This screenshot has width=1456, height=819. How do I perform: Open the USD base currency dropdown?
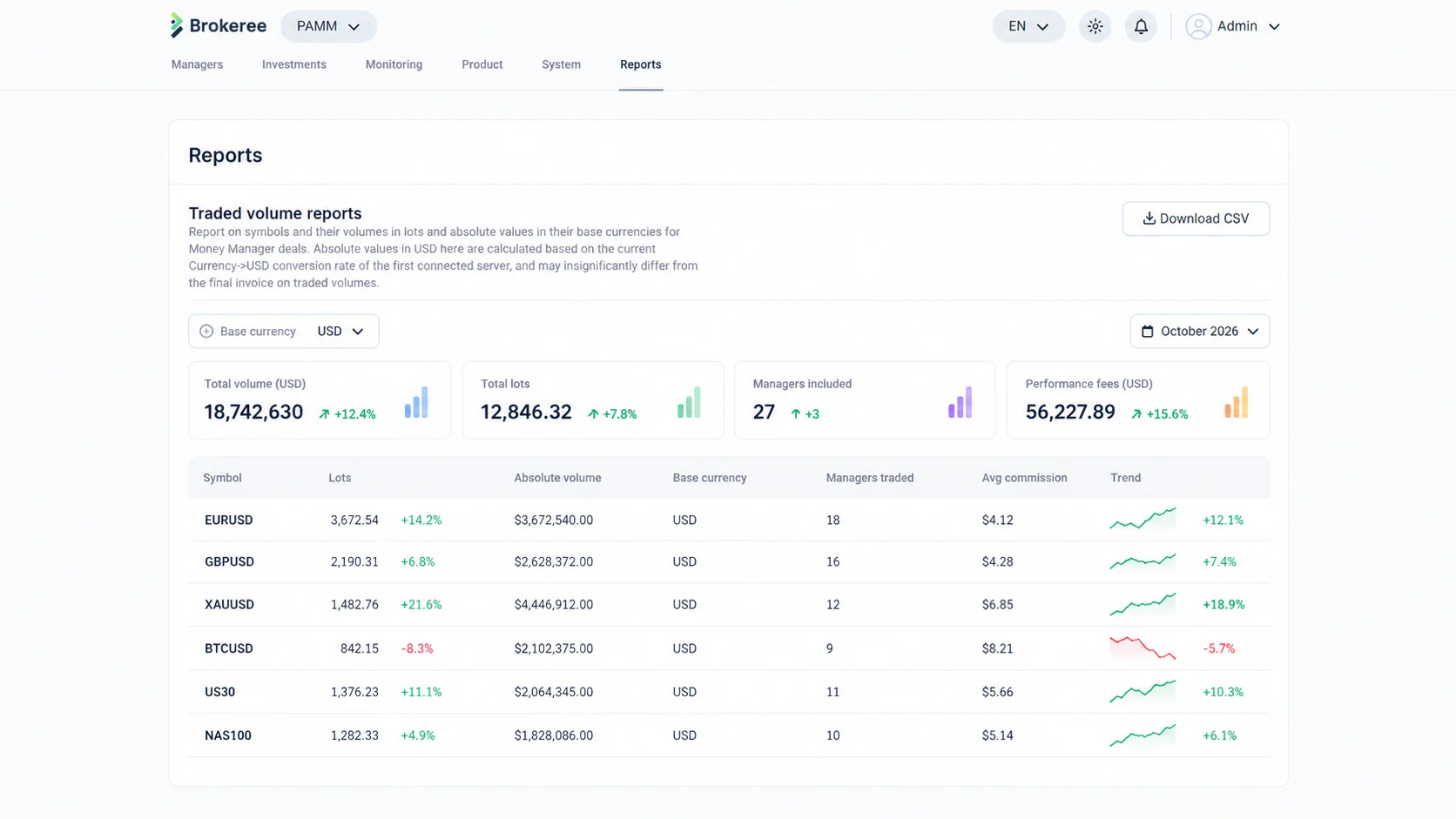pyautogui.click(x=340, y=332)
